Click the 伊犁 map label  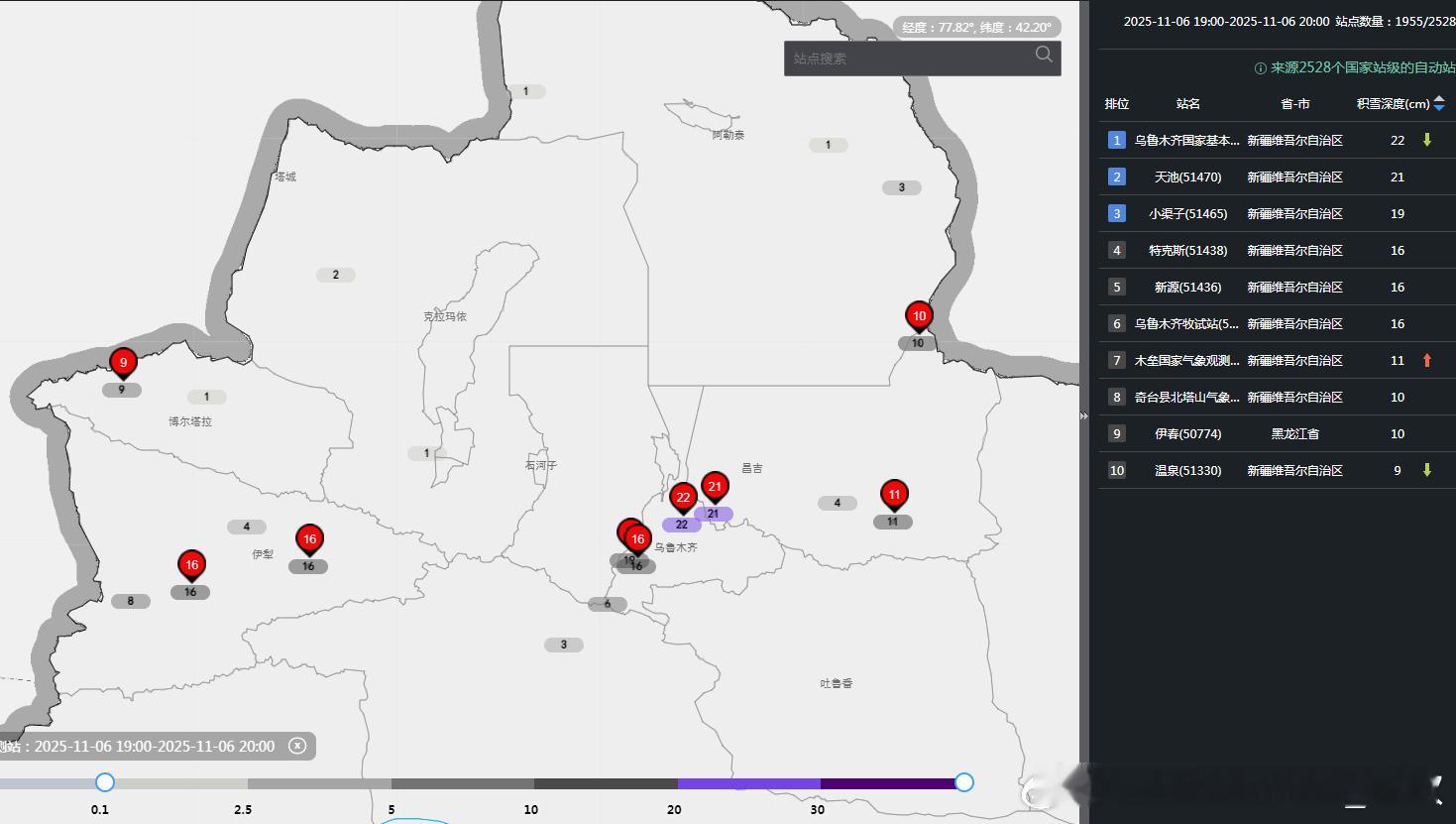point(263,554)
